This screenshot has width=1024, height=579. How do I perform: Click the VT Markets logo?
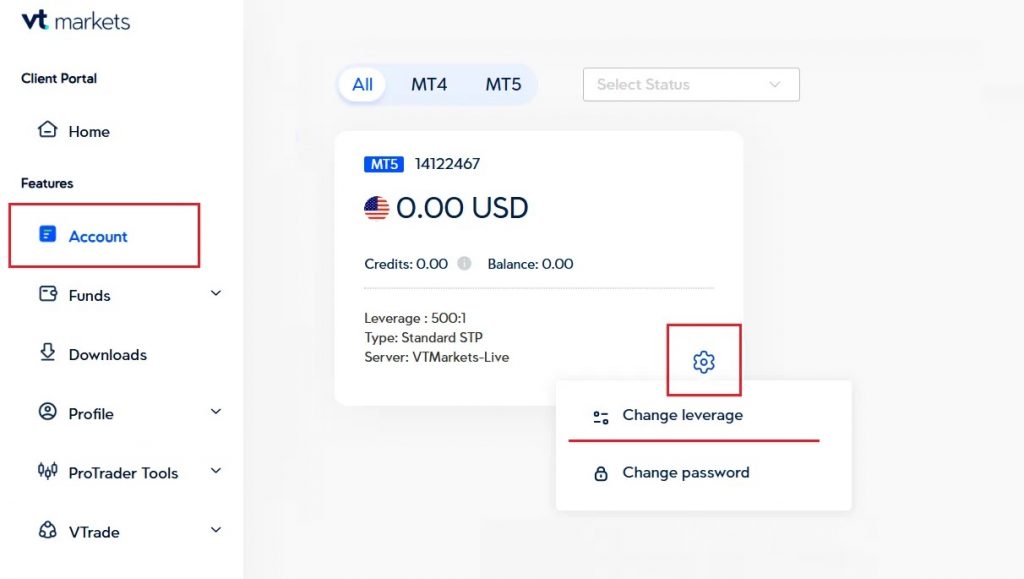pos(76,21)
